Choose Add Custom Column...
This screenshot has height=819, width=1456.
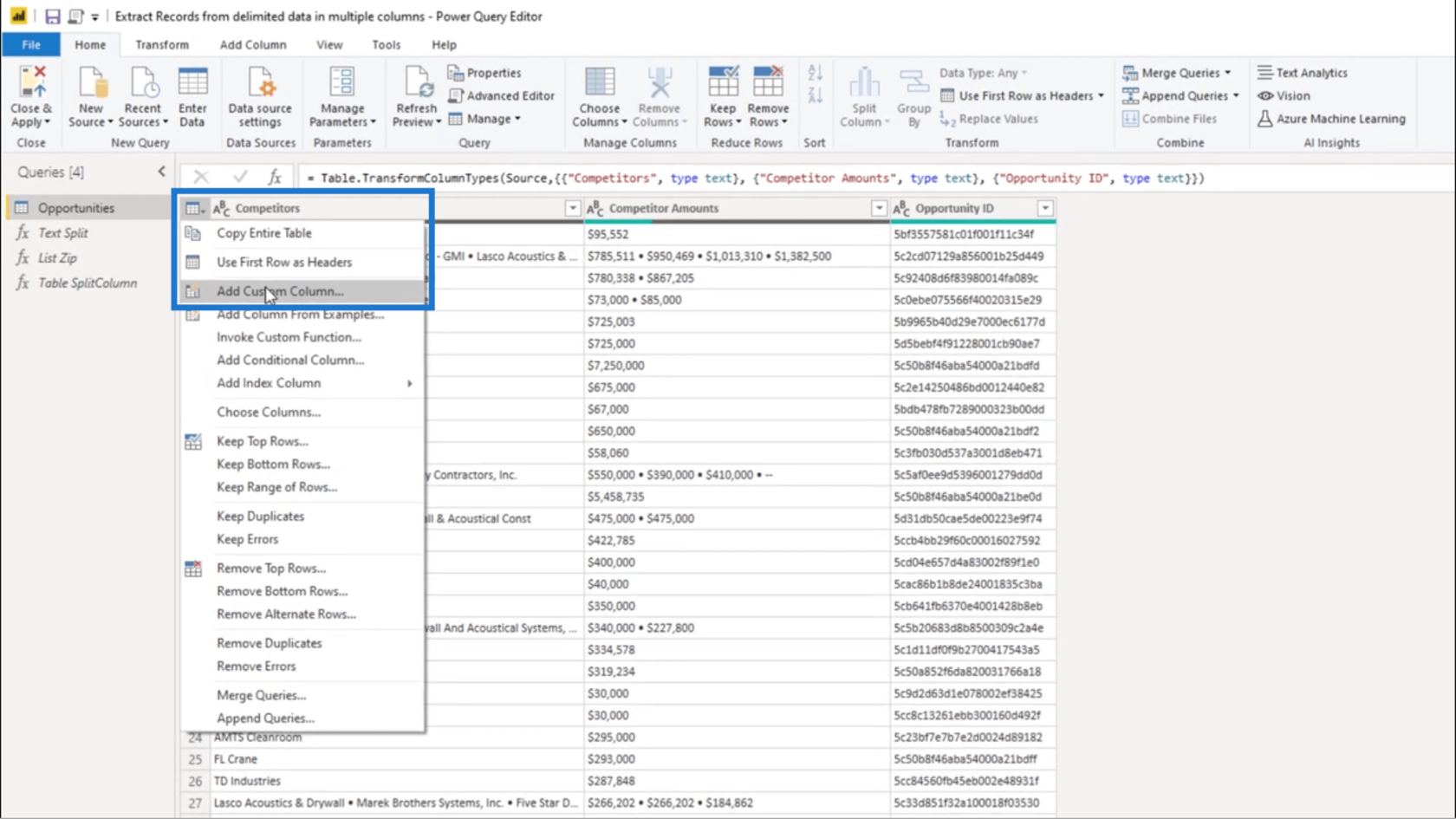click(x=302, y=291)
